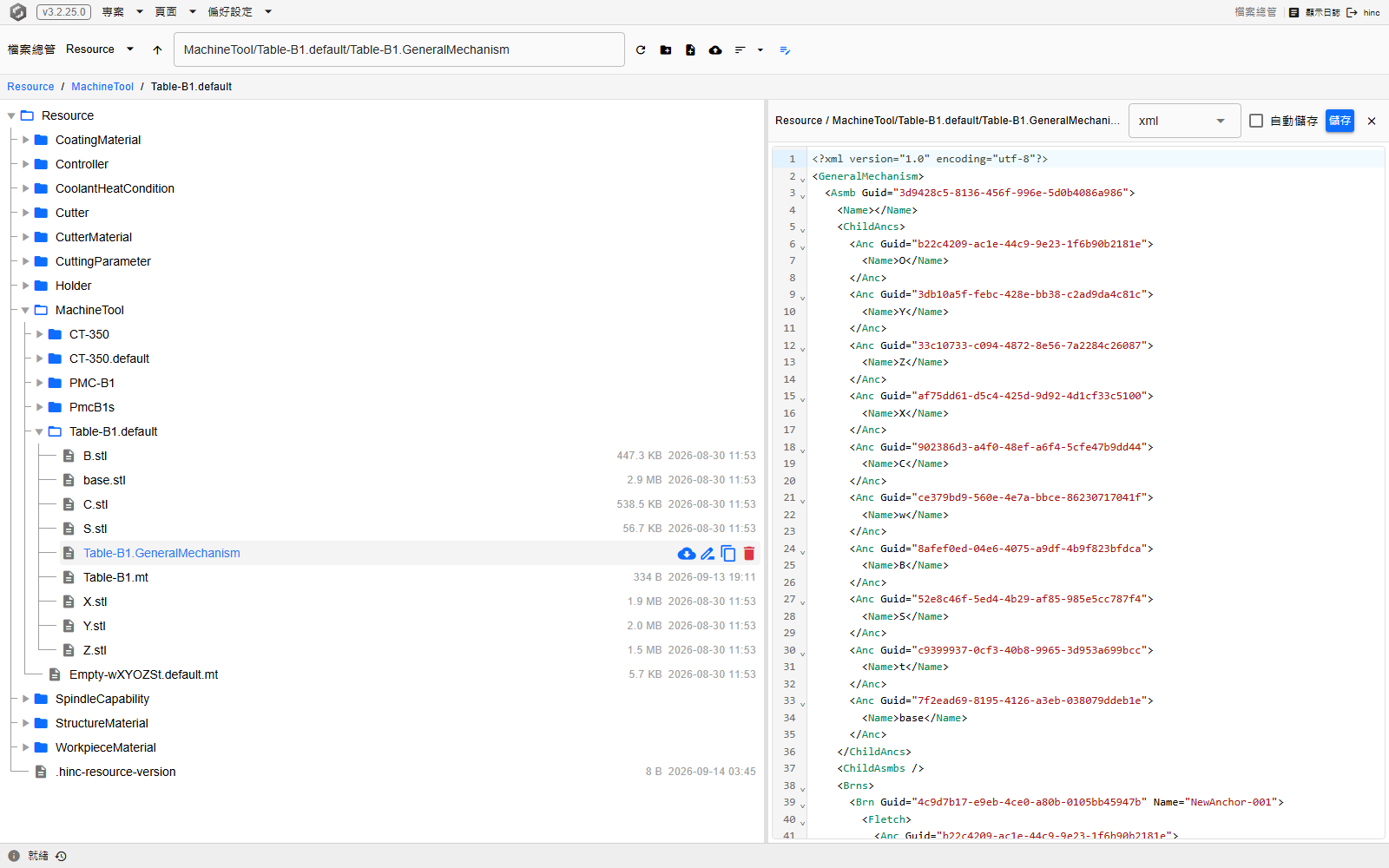Collapse the Table-B1.default folder
Viewport: 1389px width, 868px height.
pos(40,431)
